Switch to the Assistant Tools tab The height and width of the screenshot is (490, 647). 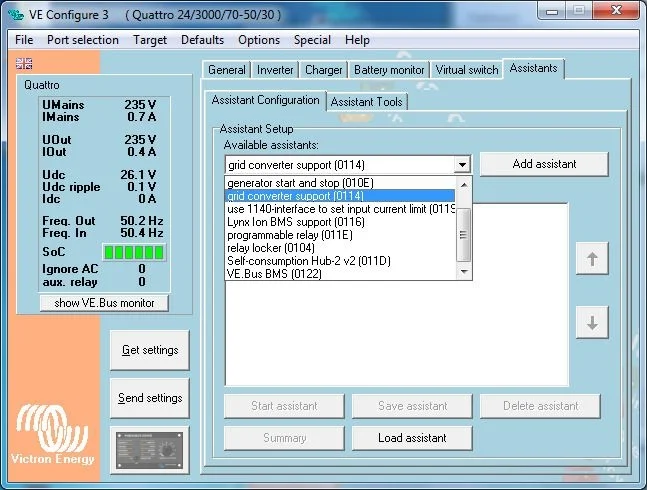coord(366,102)
